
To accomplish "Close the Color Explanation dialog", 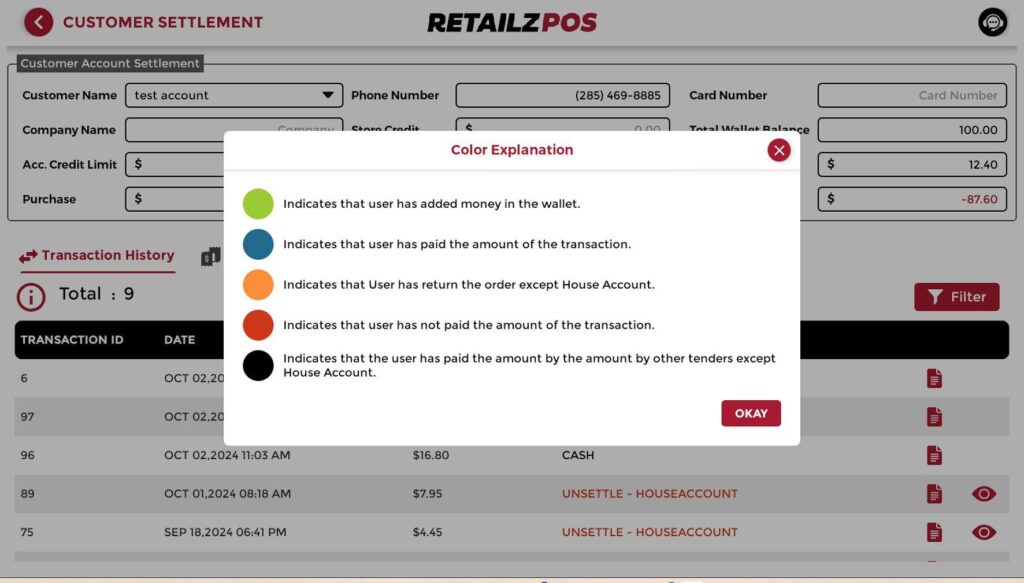I will [779, 150].
